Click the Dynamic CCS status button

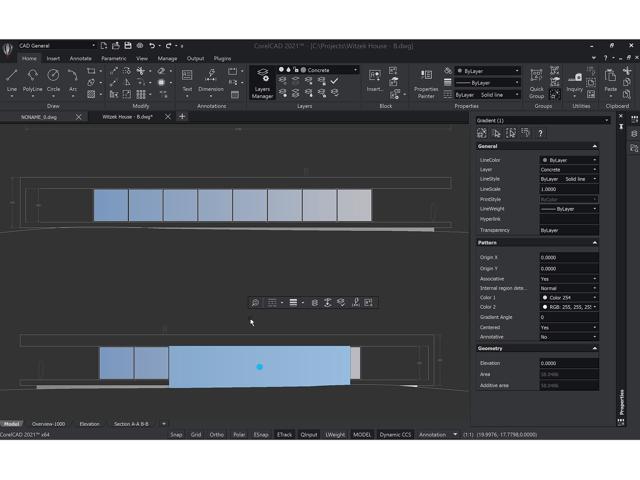[395, 435]
